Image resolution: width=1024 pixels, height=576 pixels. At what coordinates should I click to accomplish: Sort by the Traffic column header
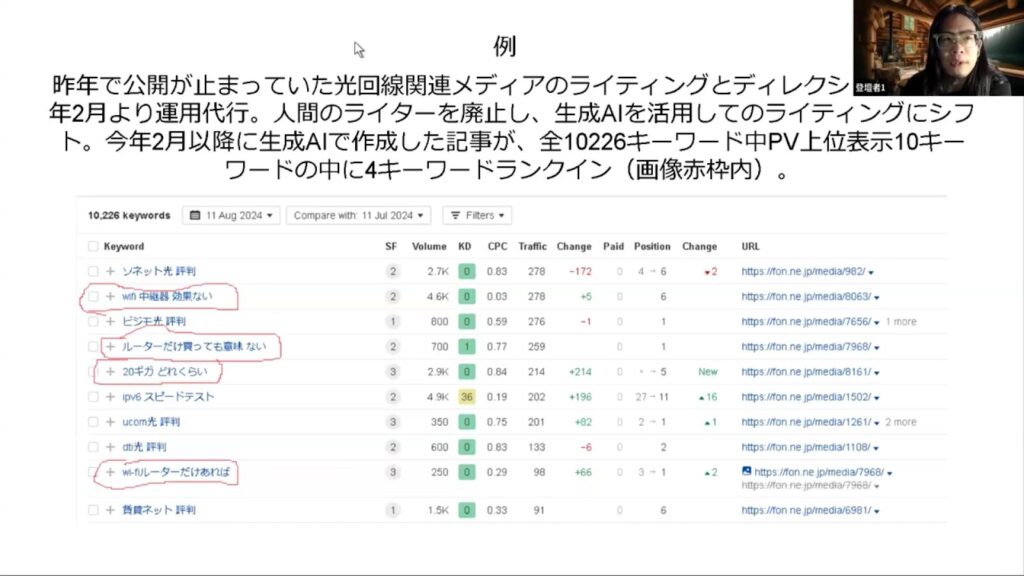tap(532, 246)
